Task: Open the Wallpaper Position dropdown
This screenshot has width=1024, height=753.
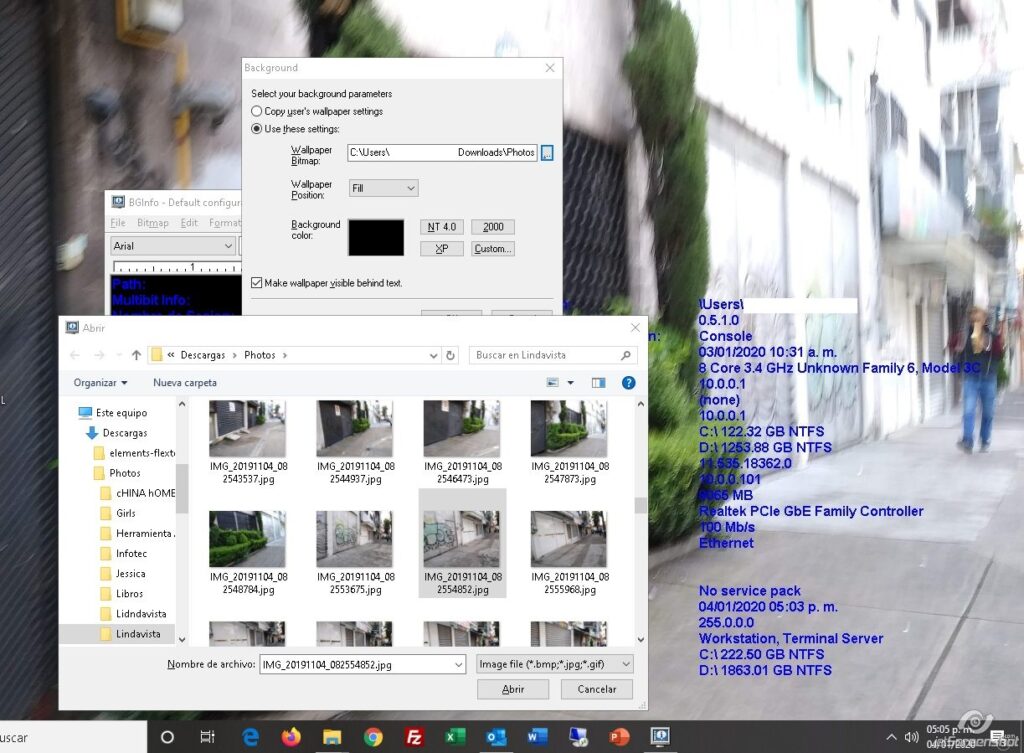Action: click(x=383, y=188)
